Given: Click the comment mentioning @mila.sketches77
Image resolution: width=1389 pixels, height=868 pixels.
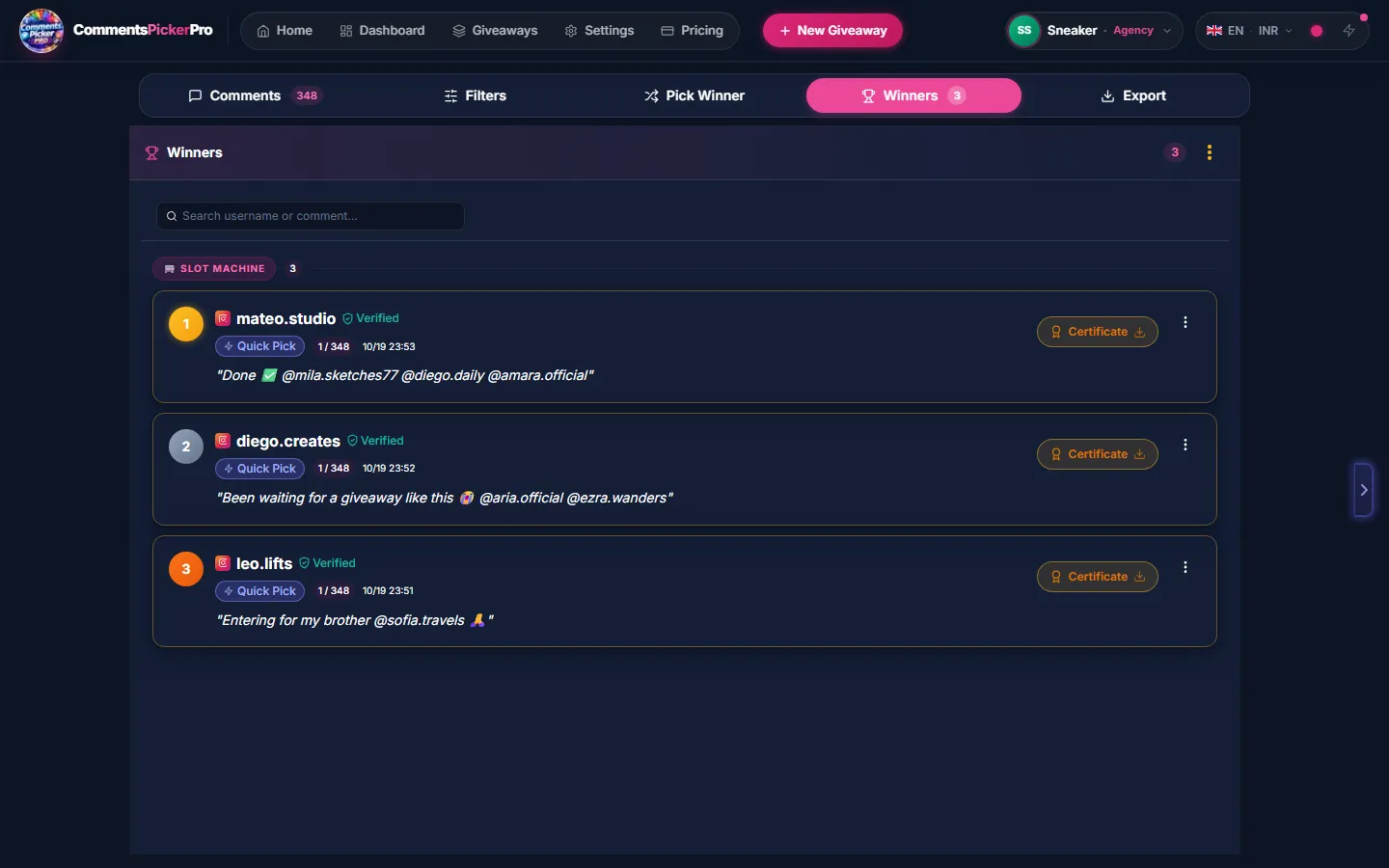Looking at the screenshot, I should pos(405,375).
